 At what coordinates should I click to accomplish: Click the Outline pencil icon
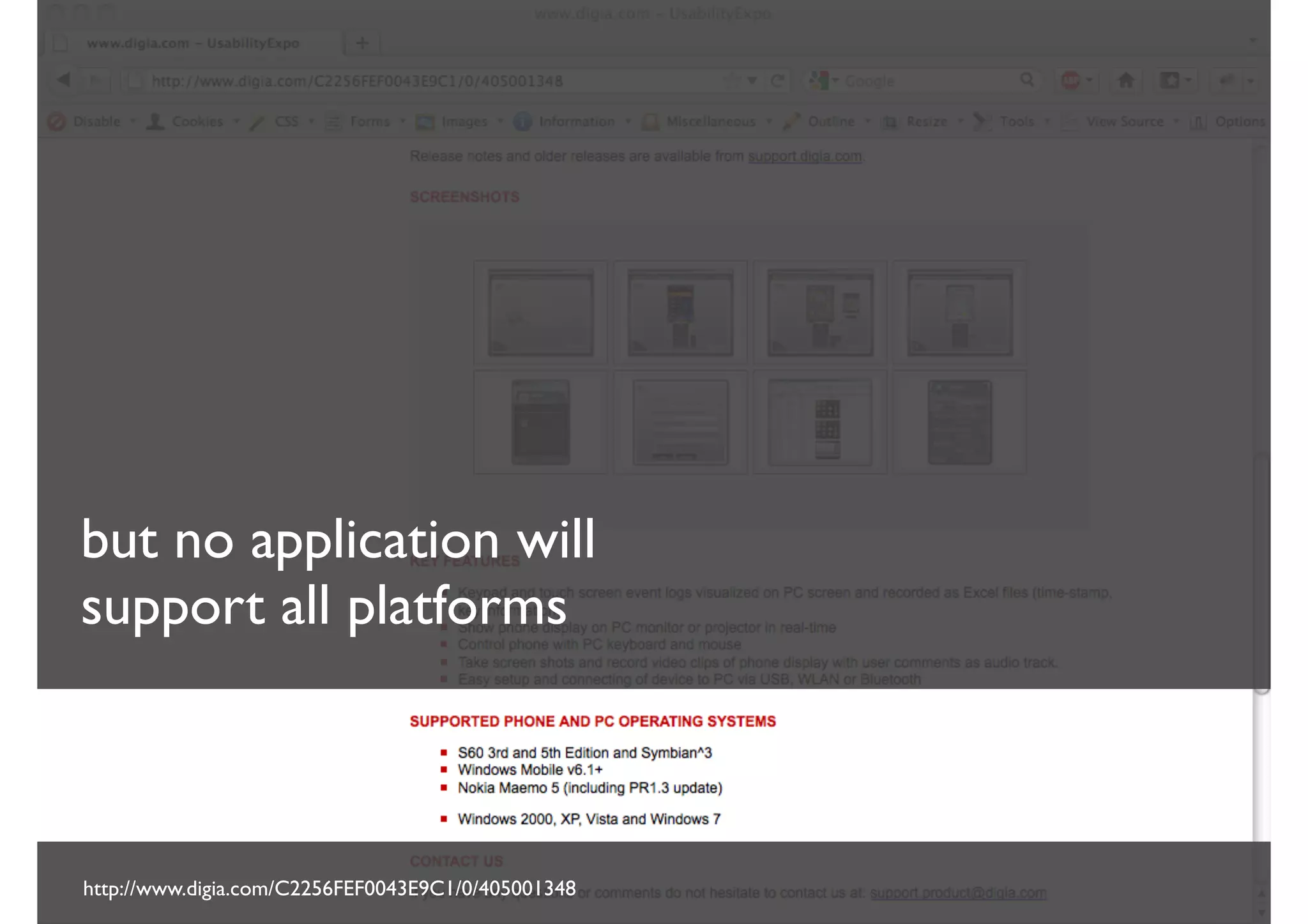791,121
